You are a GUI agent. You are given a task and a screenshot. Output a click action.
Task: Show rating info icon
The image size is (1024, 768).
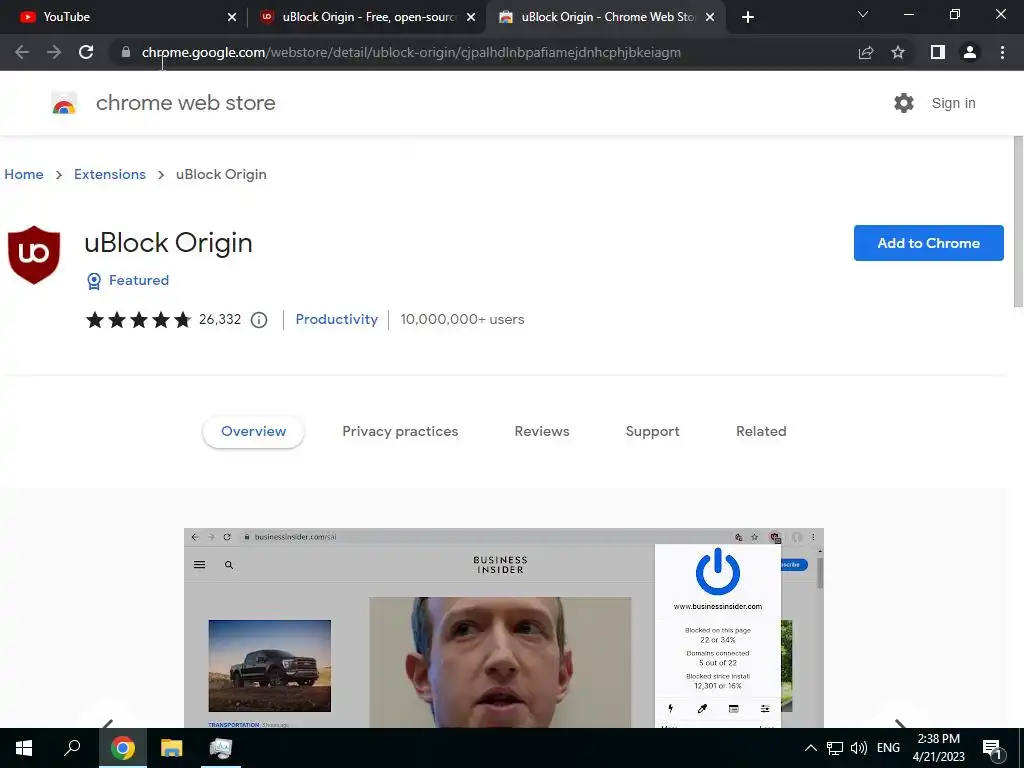pos(259,320)
